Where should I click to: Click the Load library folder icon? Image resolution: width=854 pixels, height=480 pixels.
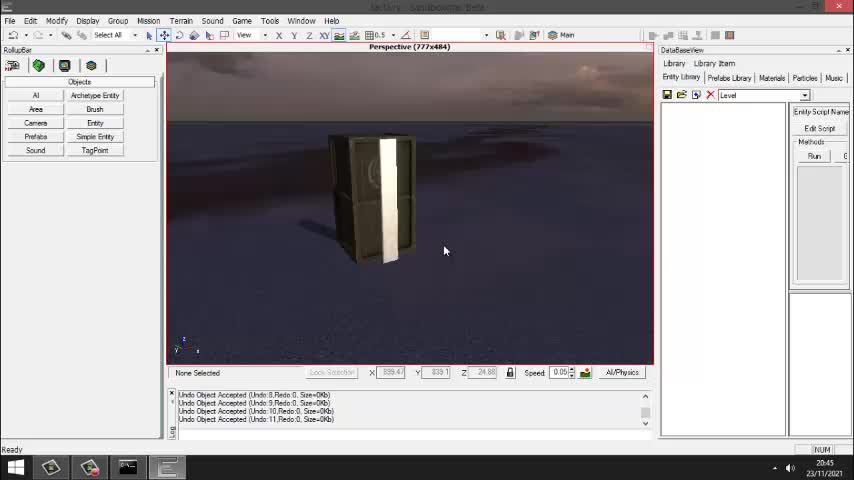pos(681,95)
